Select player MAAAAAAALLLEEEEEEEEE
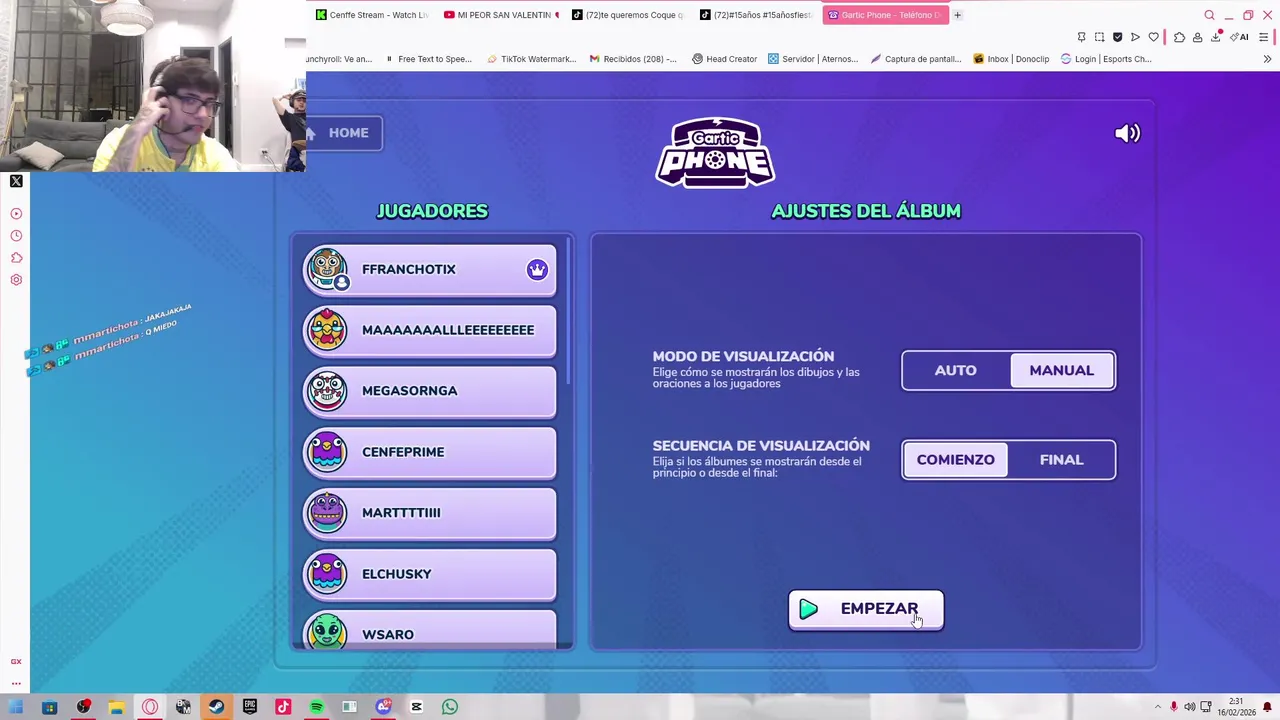 point(430,331)
